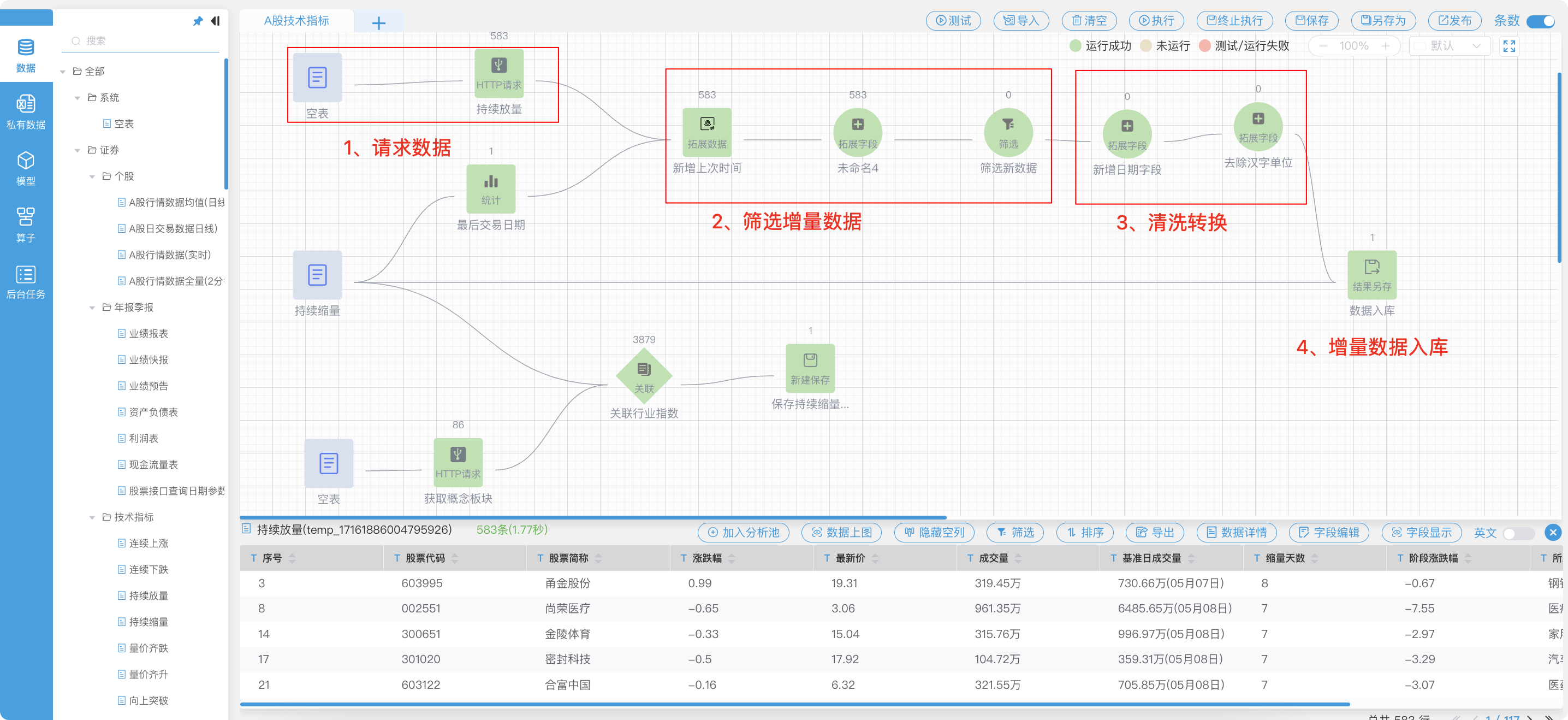This screenshot has height=720, width=1568.
Task: Select the 结果另存 node icon
Action: (1372, 275)
